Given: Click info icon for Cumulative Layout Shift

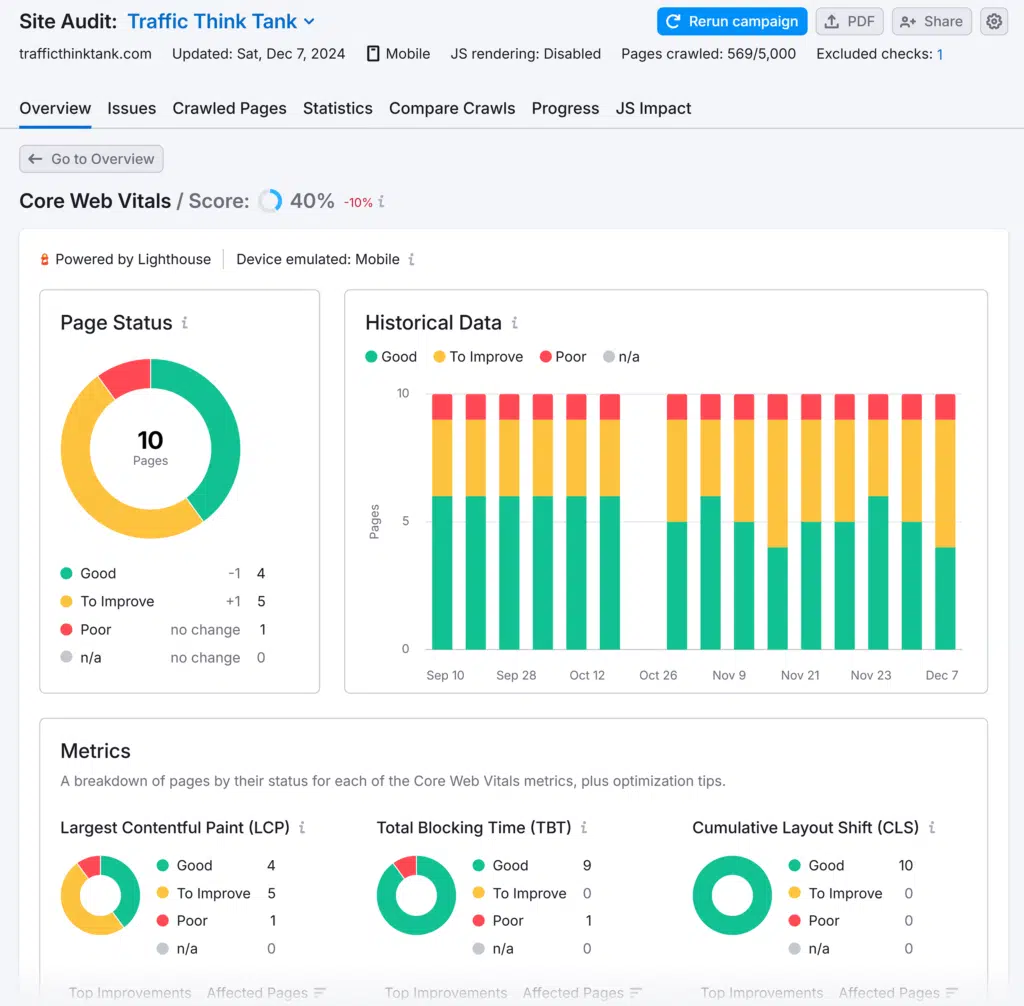Looking at the screenshot, I should pyautogui.click(x=932, y=828).
